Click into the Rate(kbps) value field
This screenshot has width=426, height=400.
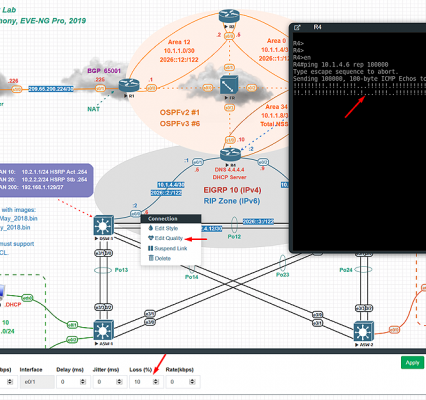pyautogui.click(x=183, y=382)
